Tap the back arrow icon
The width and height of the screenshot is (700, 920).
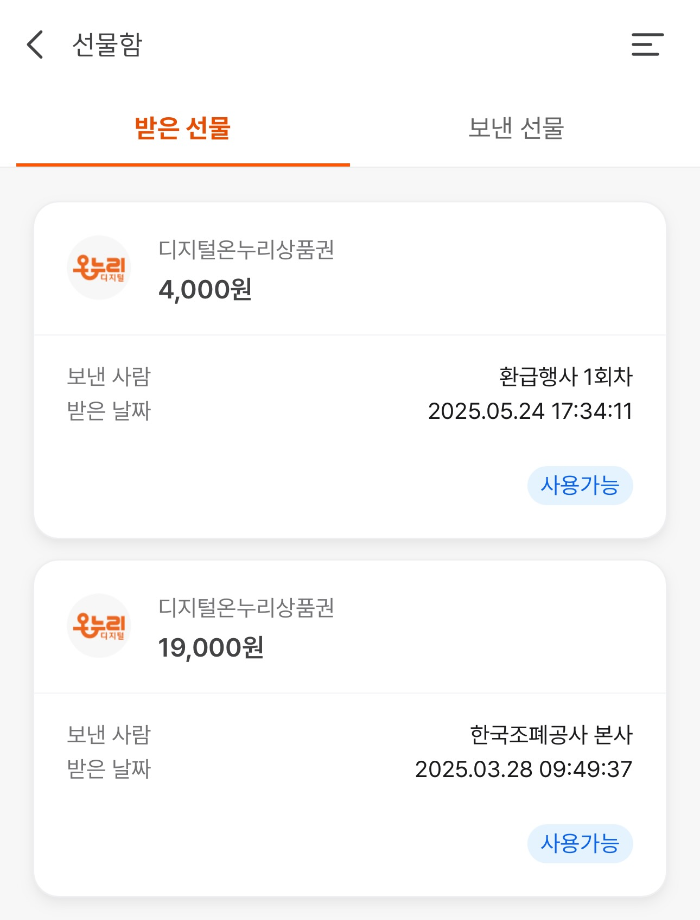coord(36,45)
